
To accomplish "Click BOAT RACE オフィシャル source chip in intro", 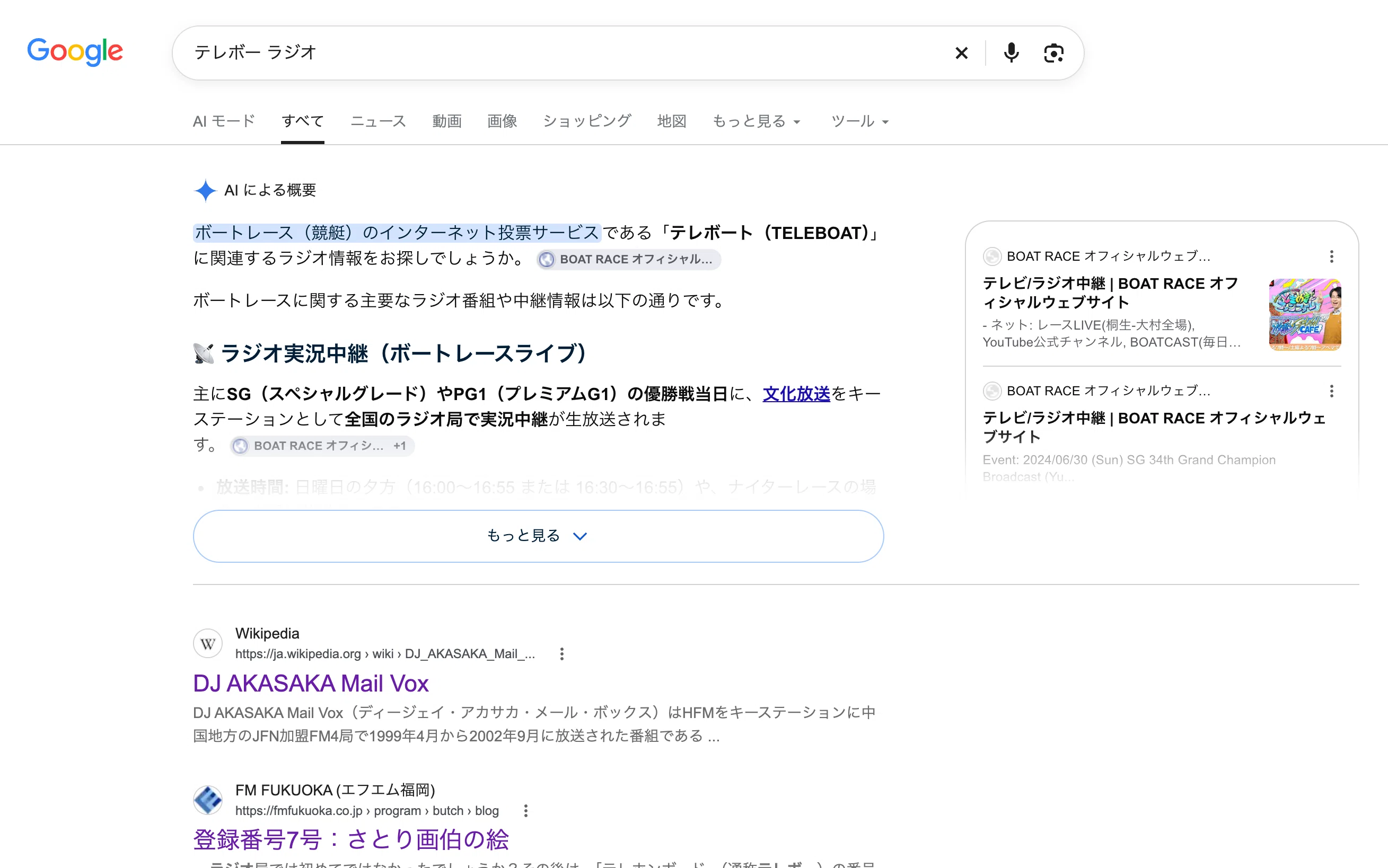I will point(629,260).
